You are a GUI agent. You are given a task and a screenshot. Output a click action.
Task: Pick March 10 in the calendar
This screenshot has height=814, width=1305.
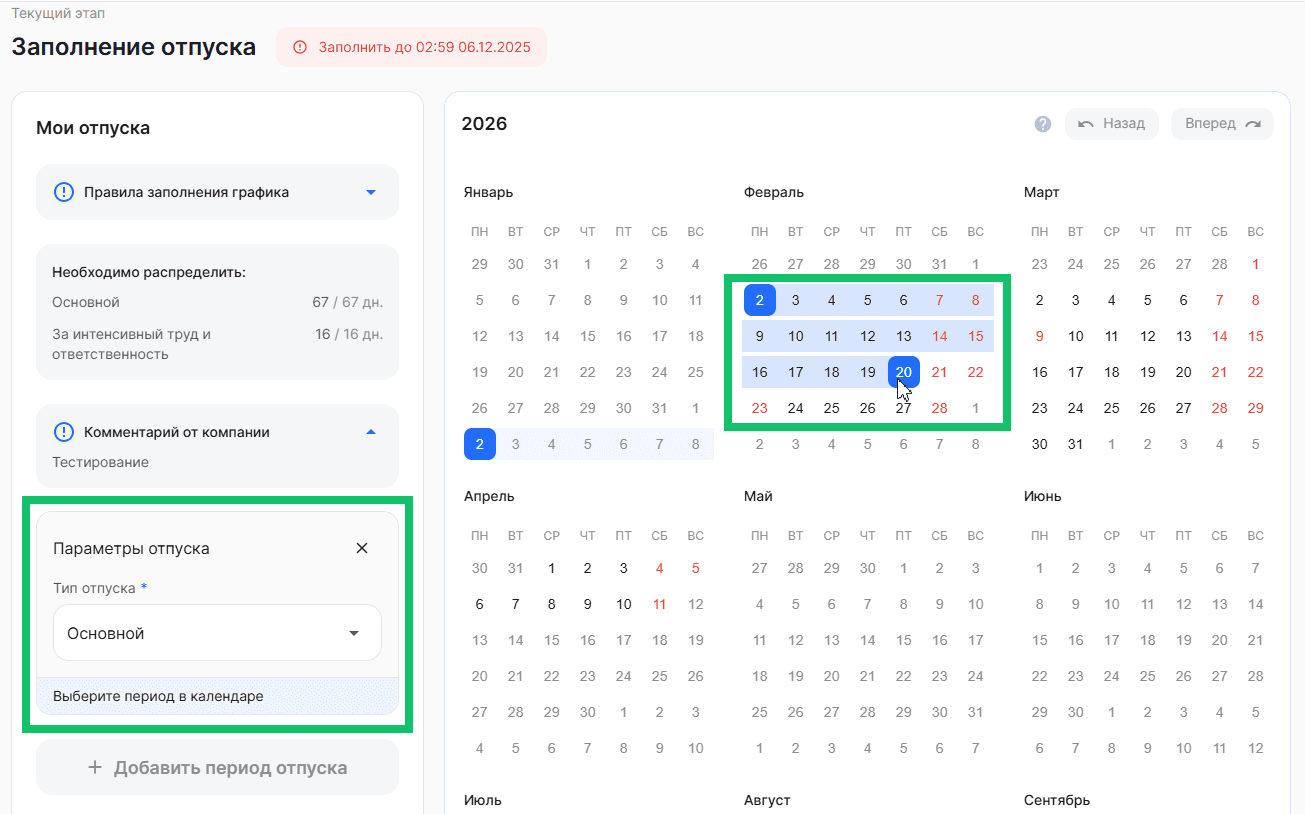pyautogui.click(x=1076, y=336)
